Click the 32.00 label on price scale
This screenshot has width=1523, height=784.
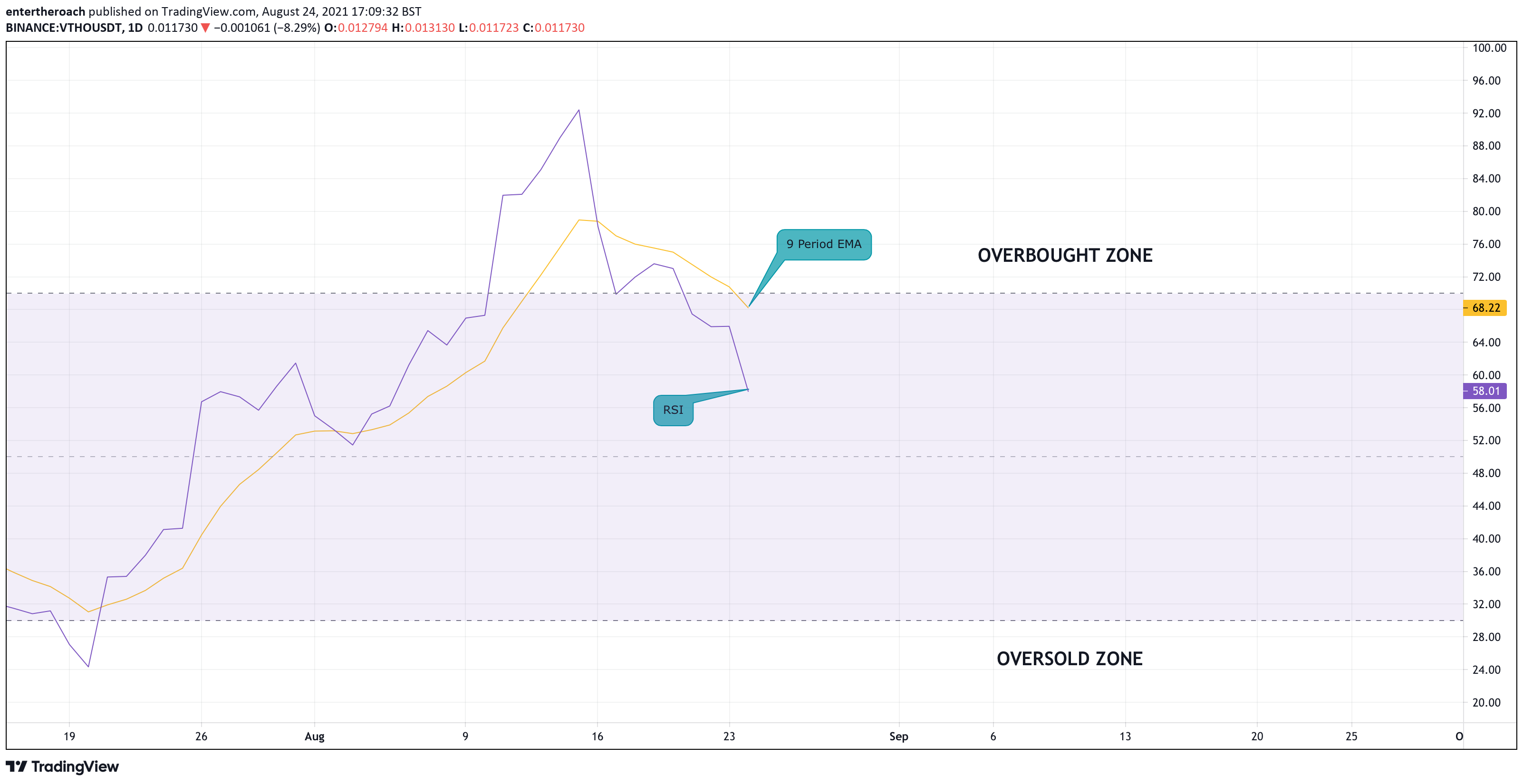pyautogui.click(x=1486, y=604)
